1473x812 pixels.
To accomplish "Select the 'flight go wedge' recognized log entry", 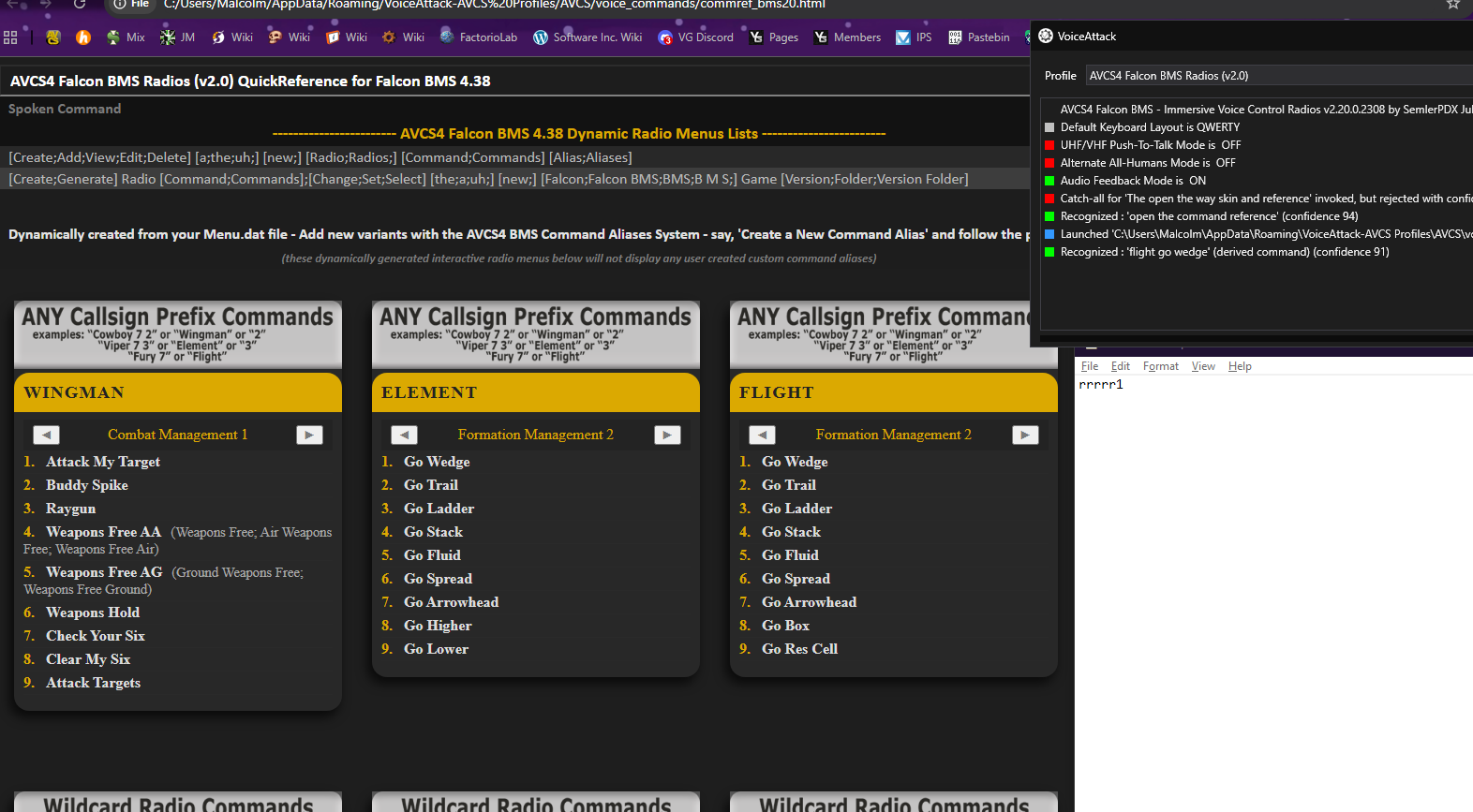I will point(1224,252).
